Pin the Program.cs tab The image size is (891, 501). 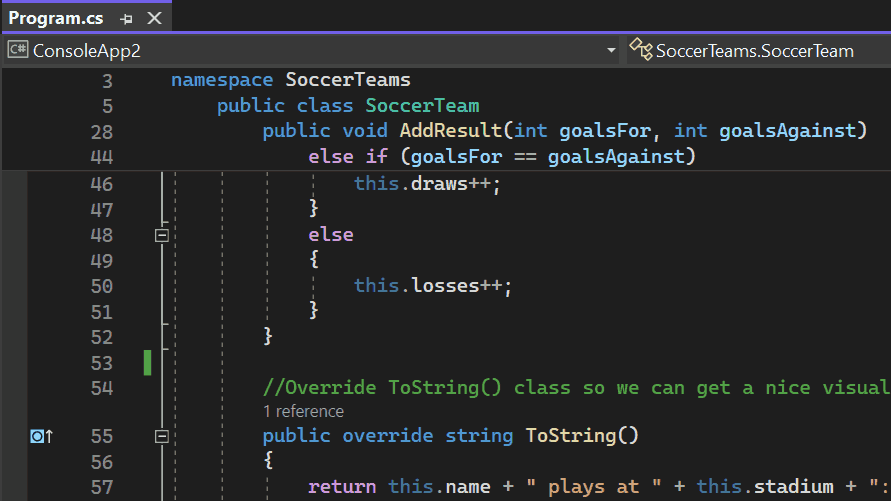[x=126, y=19]
